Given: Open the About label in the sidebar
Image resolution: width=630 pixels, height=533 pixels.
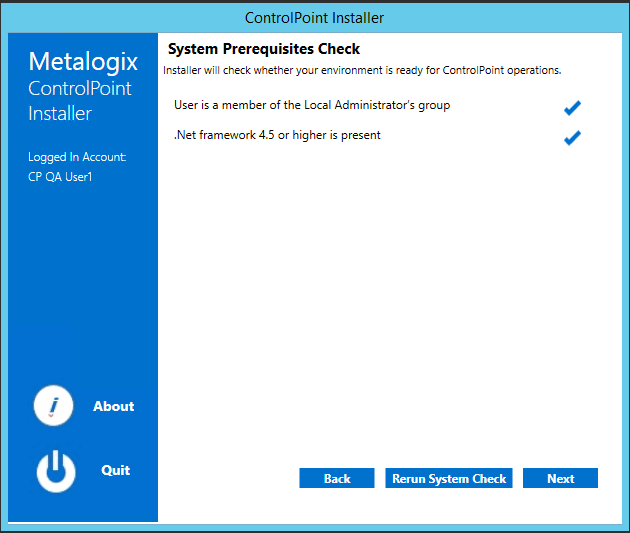Looking at the screenshot, I should [x=113, y=406].
